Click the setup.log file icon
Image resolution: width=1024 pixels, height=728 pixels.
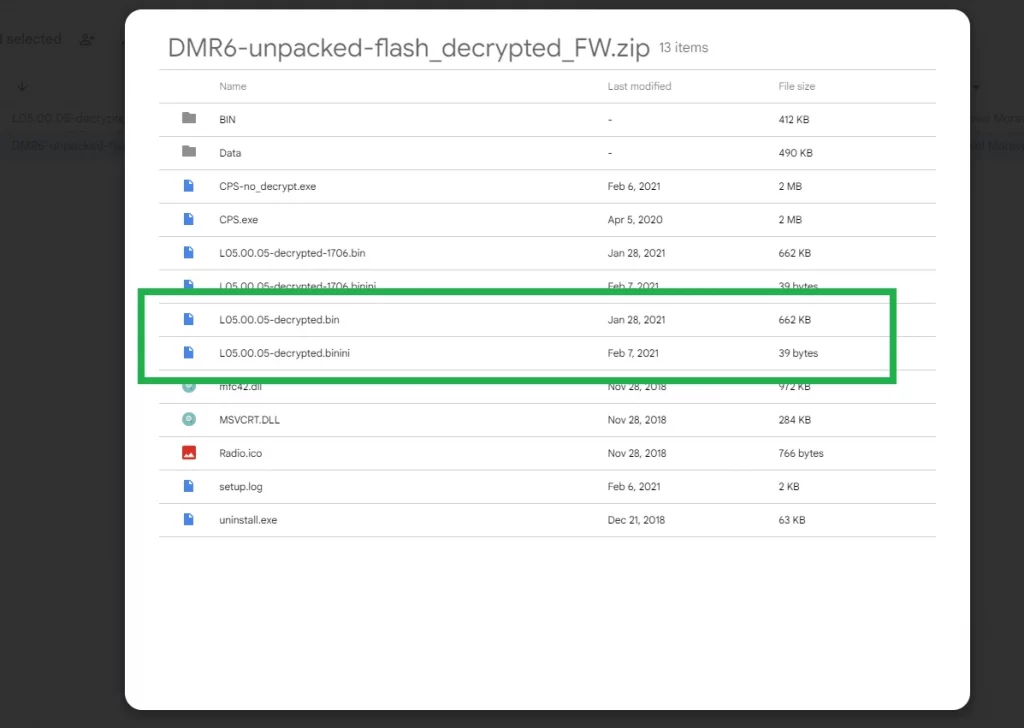188,486
